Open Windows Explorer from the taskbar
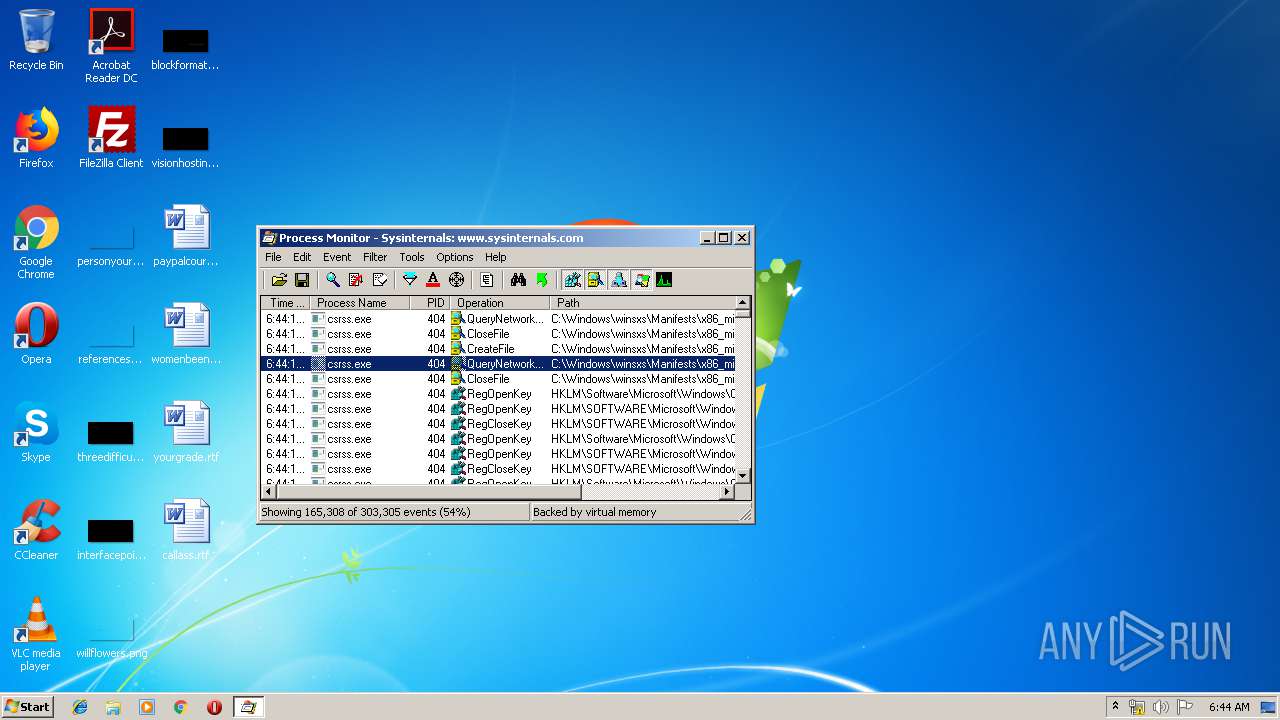1280x720 pixels. click(x=113, y=707)
